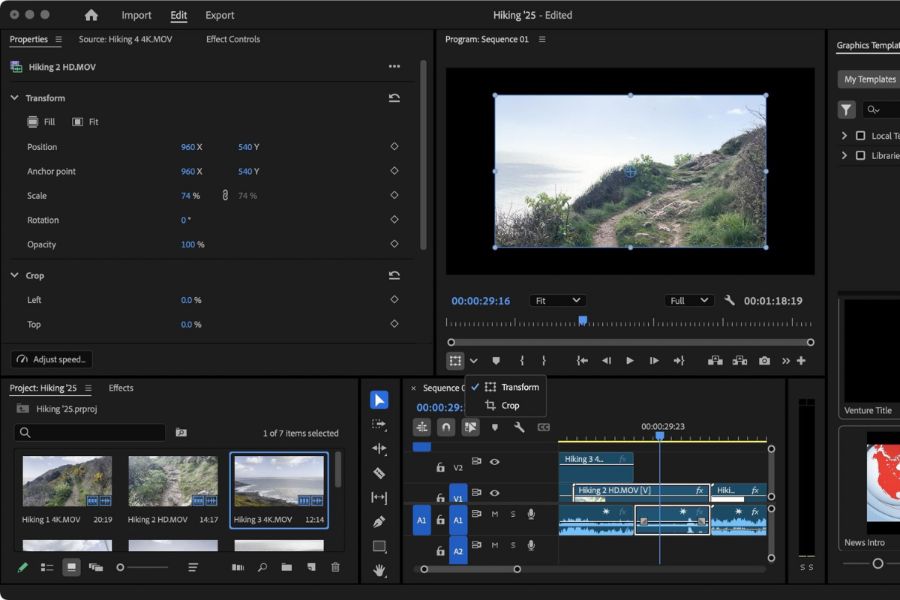Mute audio track A1
Image resolution: width=900 pixels, height=600 pixels.
coord(495,514)
